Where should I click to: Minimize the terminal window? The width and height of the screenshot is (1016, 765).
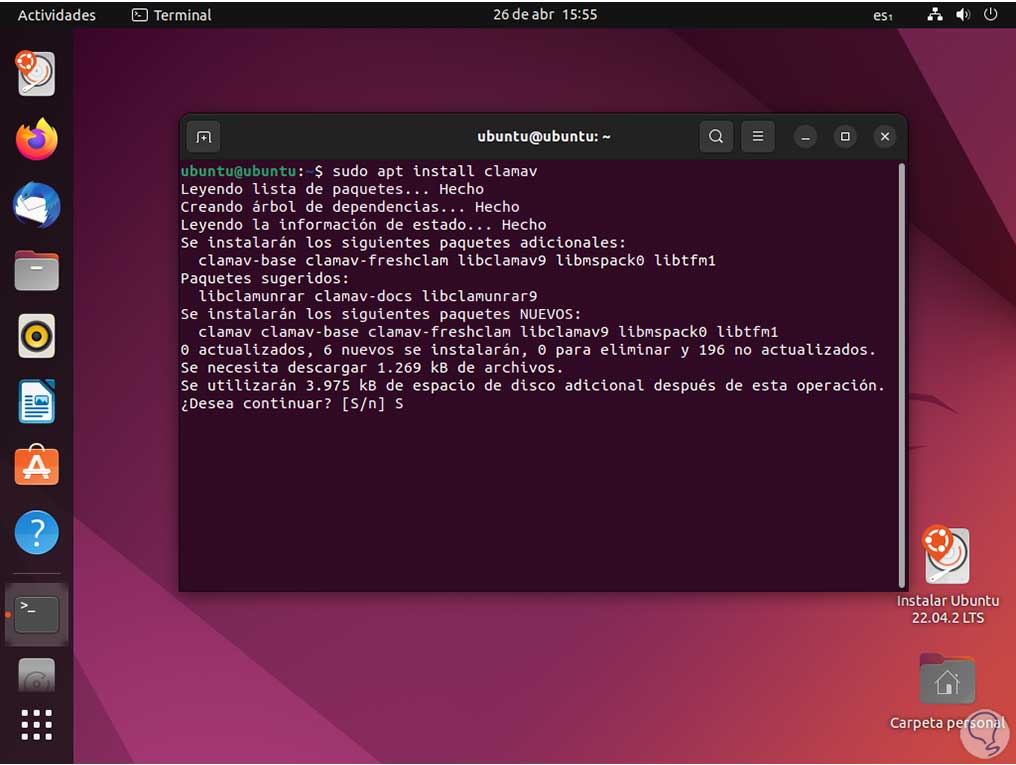(x=805, y=137)
